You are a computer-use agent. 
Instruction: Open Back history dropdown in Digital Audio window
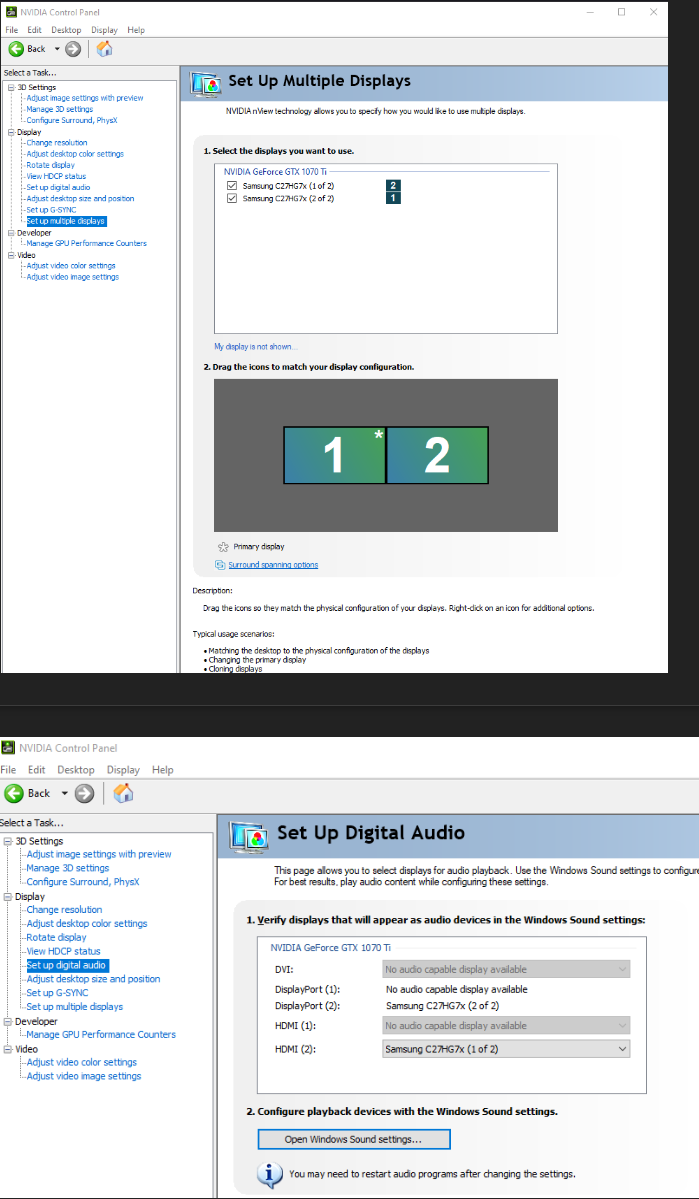[x=65, y=794]
